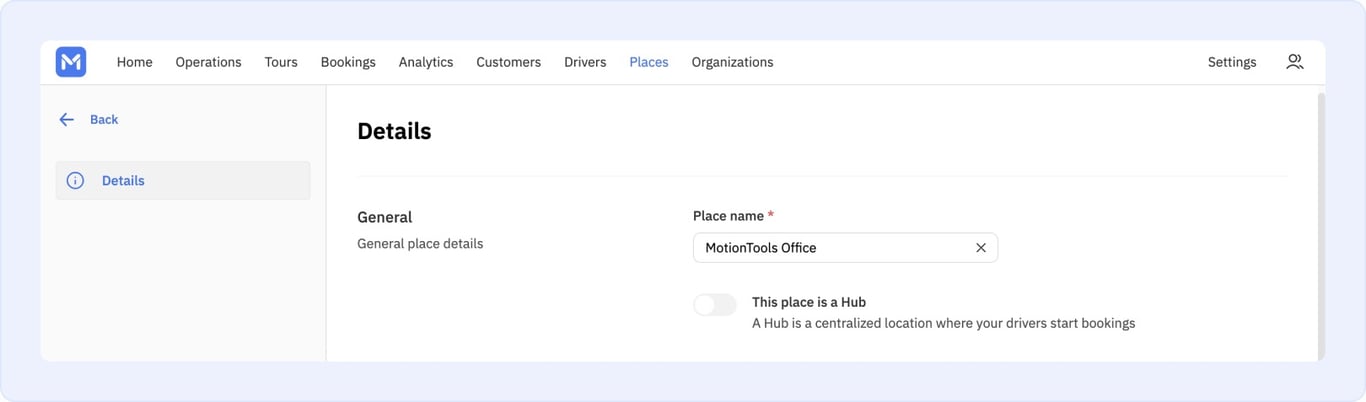1366x402 pixels.
Task: Click into the Place name input field
Action: pos(845,248)
